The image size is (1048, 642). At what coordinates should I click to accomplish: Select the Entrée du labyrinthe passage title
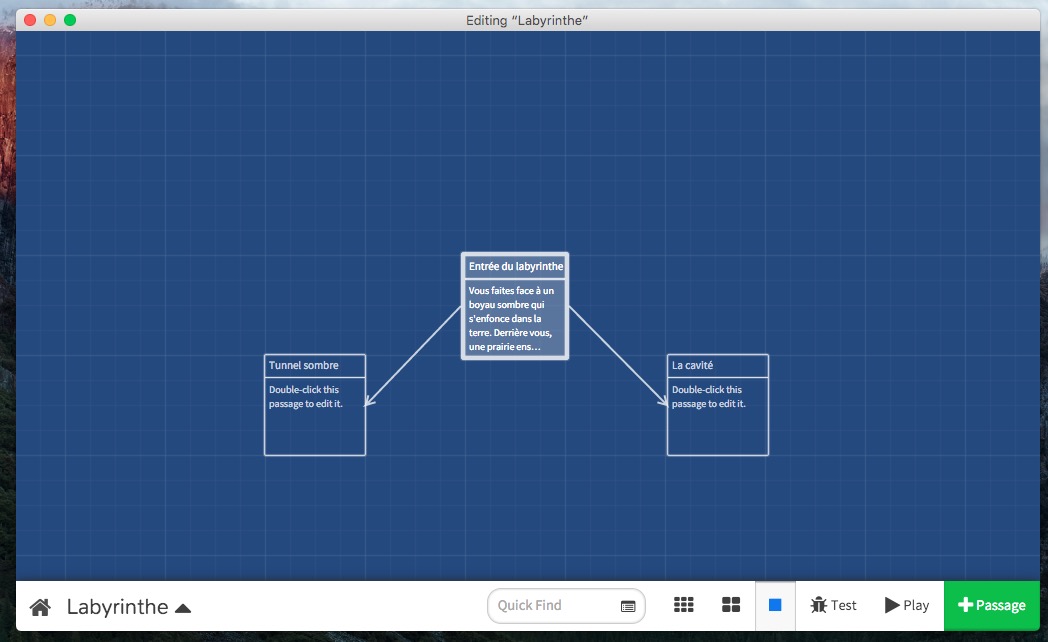tap(515, 266)
